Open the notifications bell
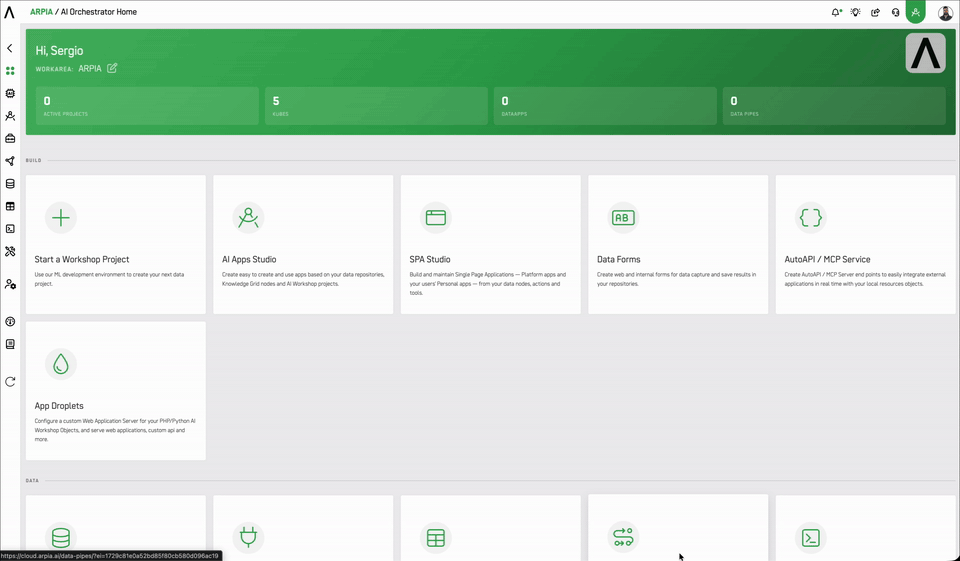Screen dimensions: 960x561 836,12
